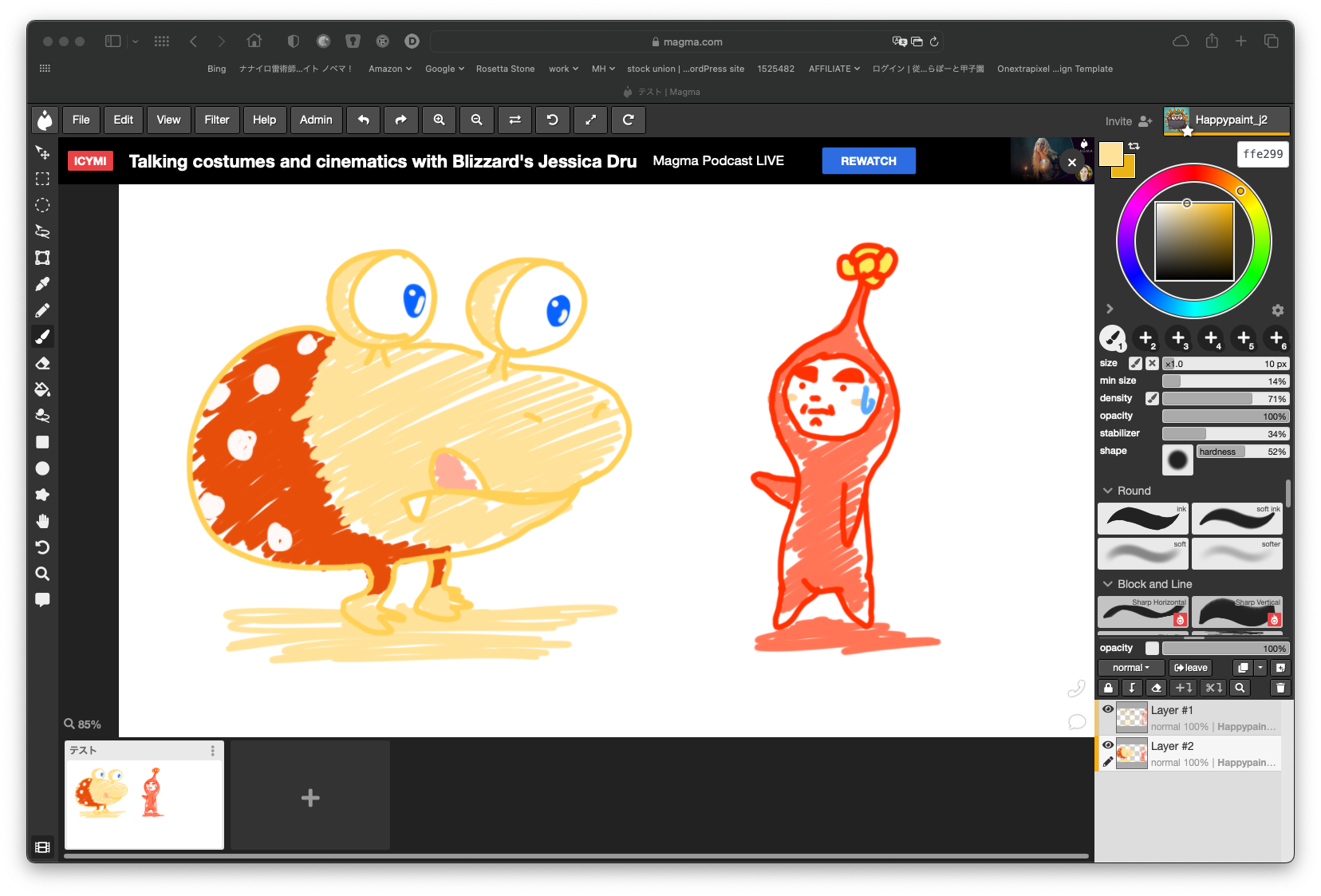1321x896 pixels.
Task: Select the brush tool
Action: (42, 337)
